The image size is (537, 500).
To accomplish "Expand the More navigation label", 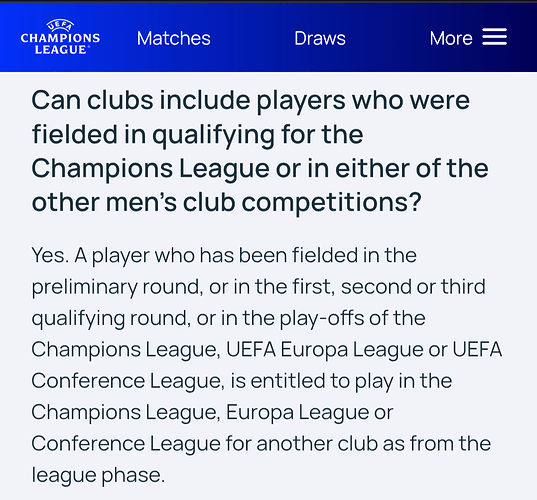I will tap(451, 38).
